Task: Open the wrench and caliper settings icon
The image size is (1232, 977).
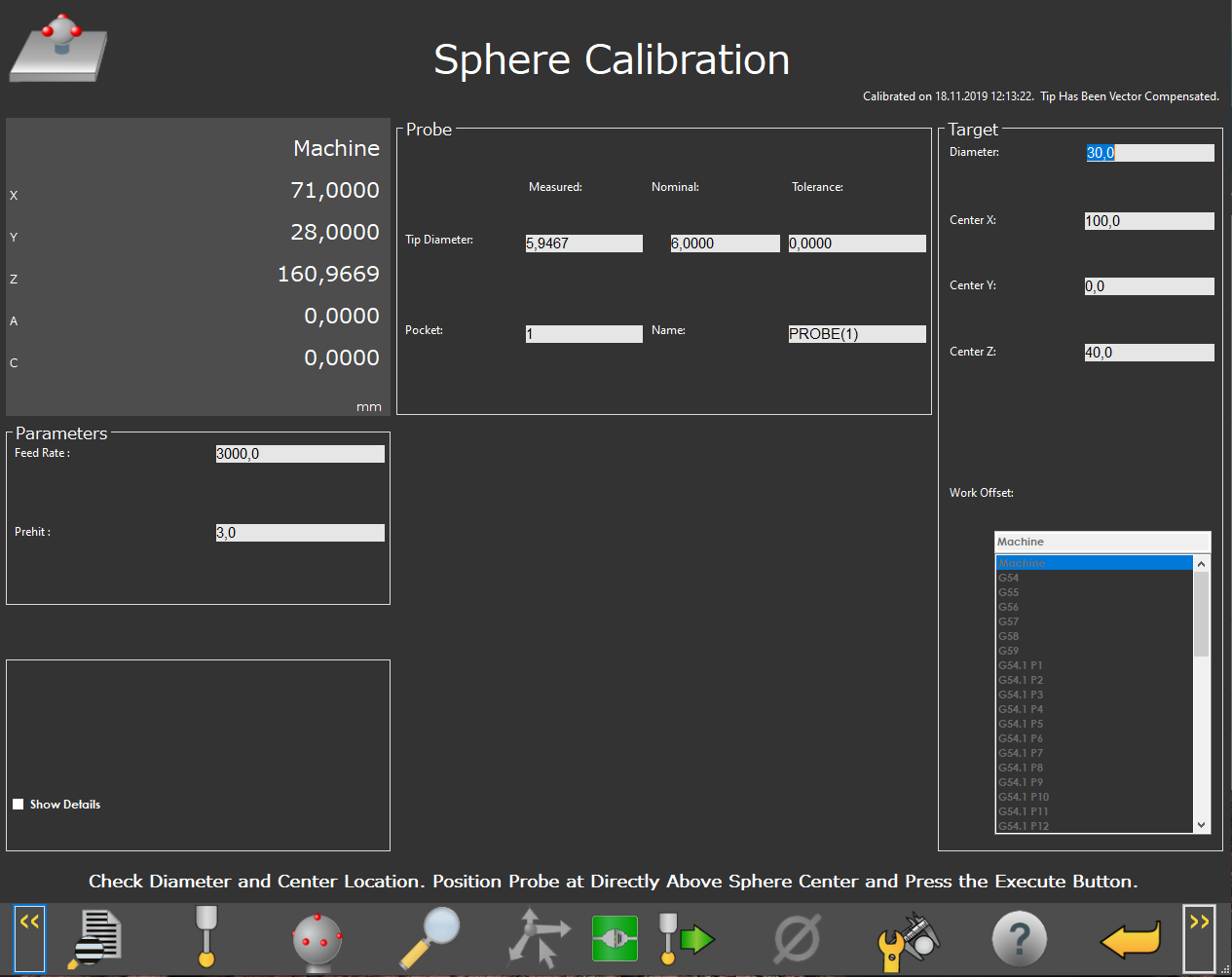Action: tap(908, 941)
